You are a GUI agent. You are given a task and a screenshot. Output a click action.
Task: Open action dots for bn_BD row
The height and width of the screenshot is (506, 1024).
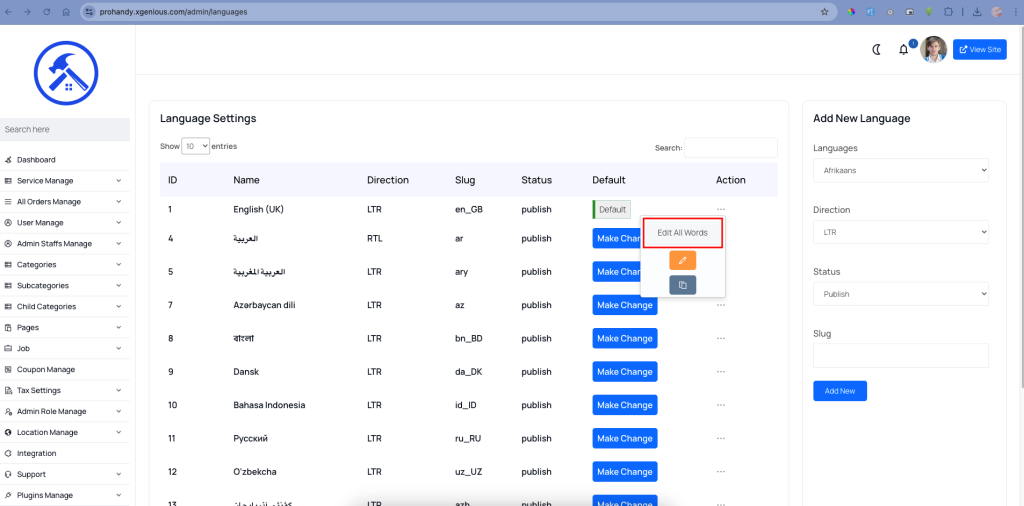coord(721,338)
